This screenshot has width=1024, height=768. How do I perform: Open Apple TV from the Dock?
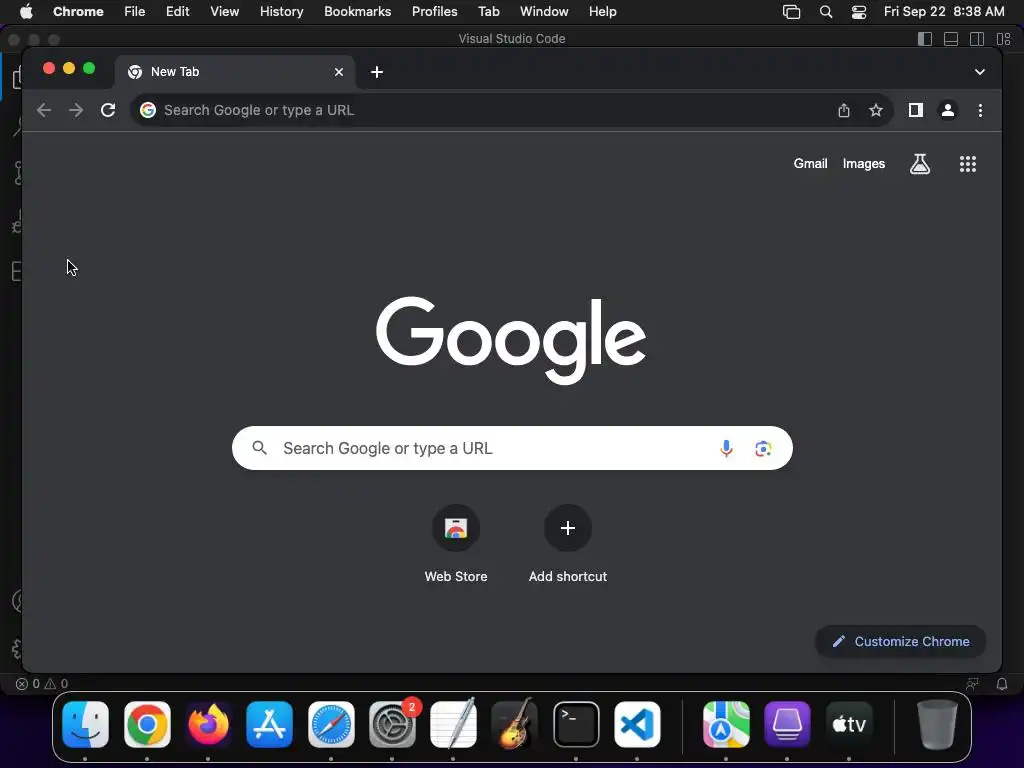849,724
